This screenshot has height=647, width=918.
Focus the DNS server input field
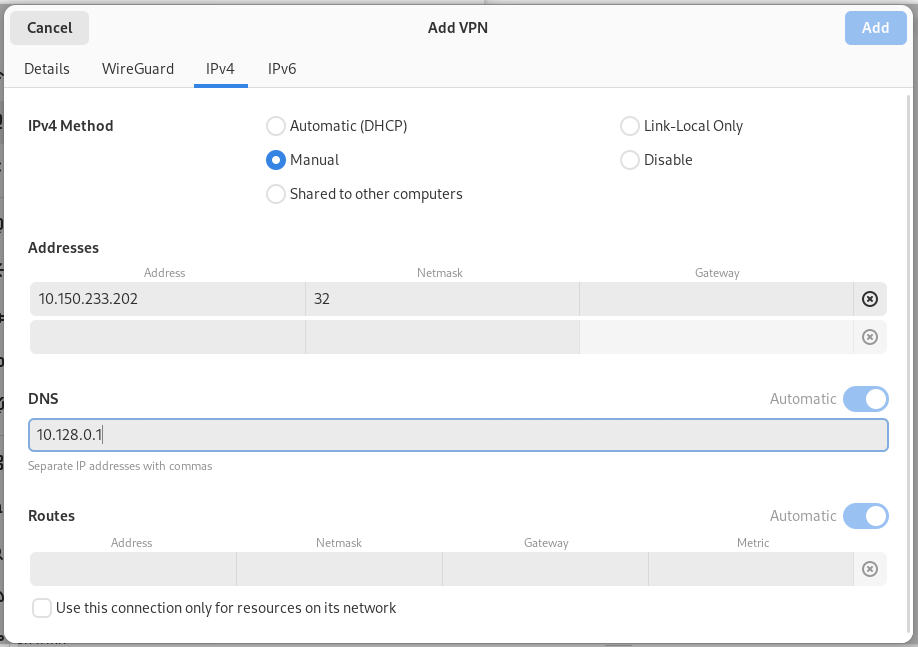(x=458, y=435)
